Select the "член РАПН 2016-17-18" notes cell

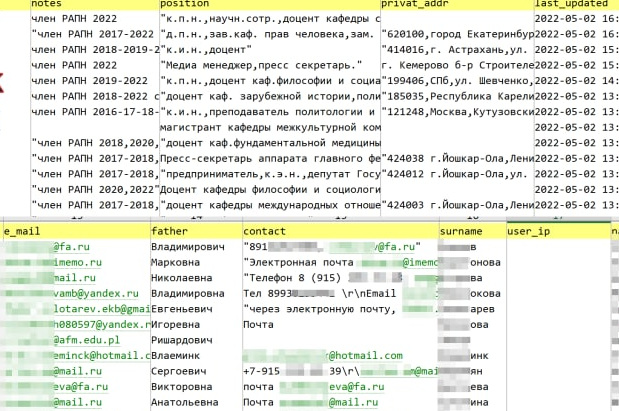90,113
